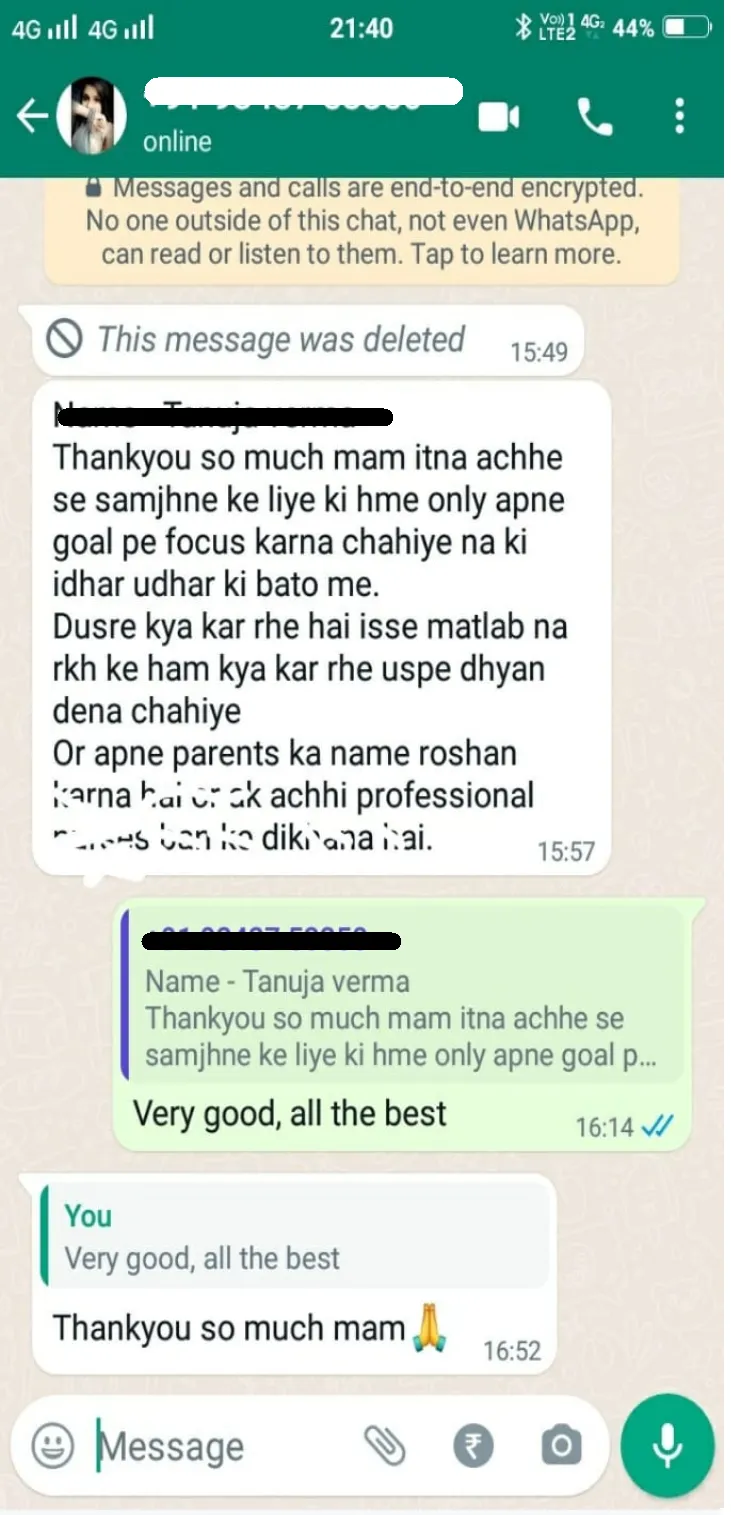This screenshot has width=731, height=1515.
Task: Open the contact's profile picture
Action: pos(91,116)
